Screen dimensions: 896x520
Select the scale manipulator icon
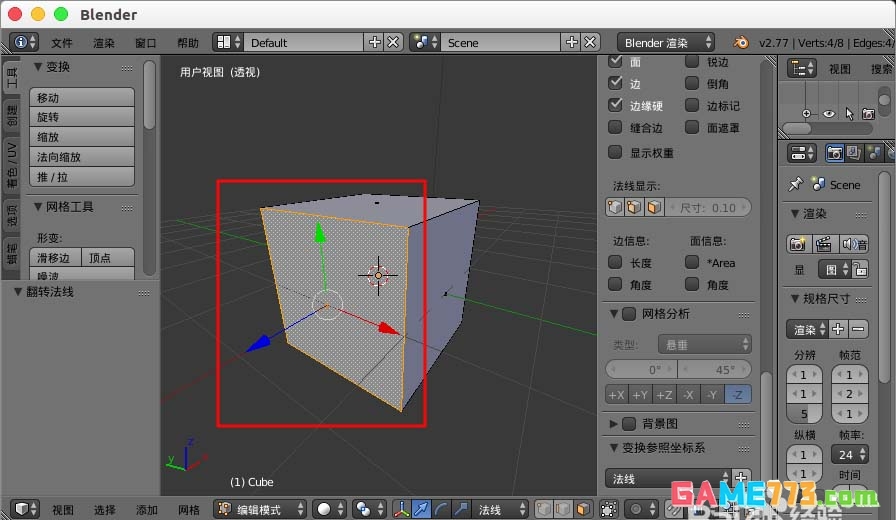point(461,509)
